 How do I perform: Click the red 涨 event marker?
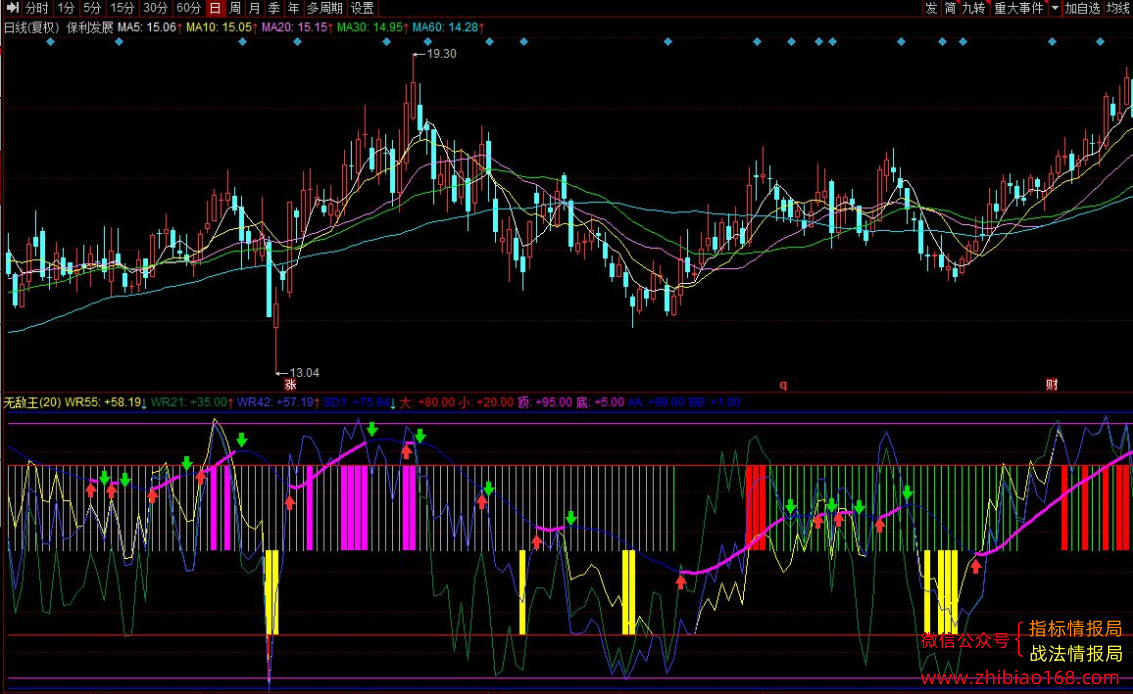290,385
